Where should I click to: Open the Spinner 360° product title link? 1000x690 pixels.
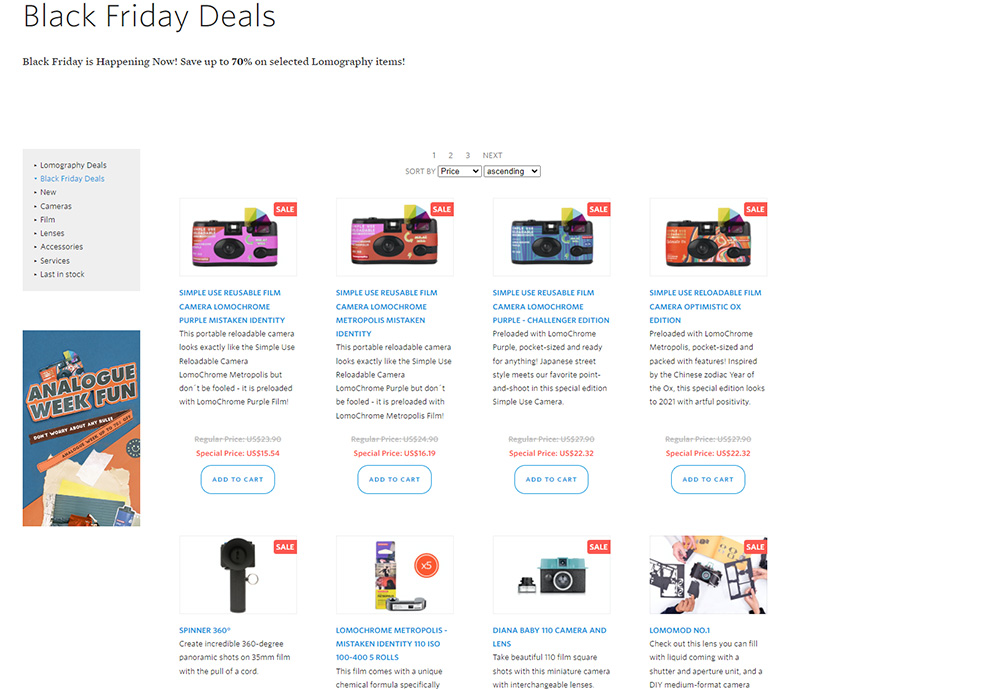tap(205, 630)
